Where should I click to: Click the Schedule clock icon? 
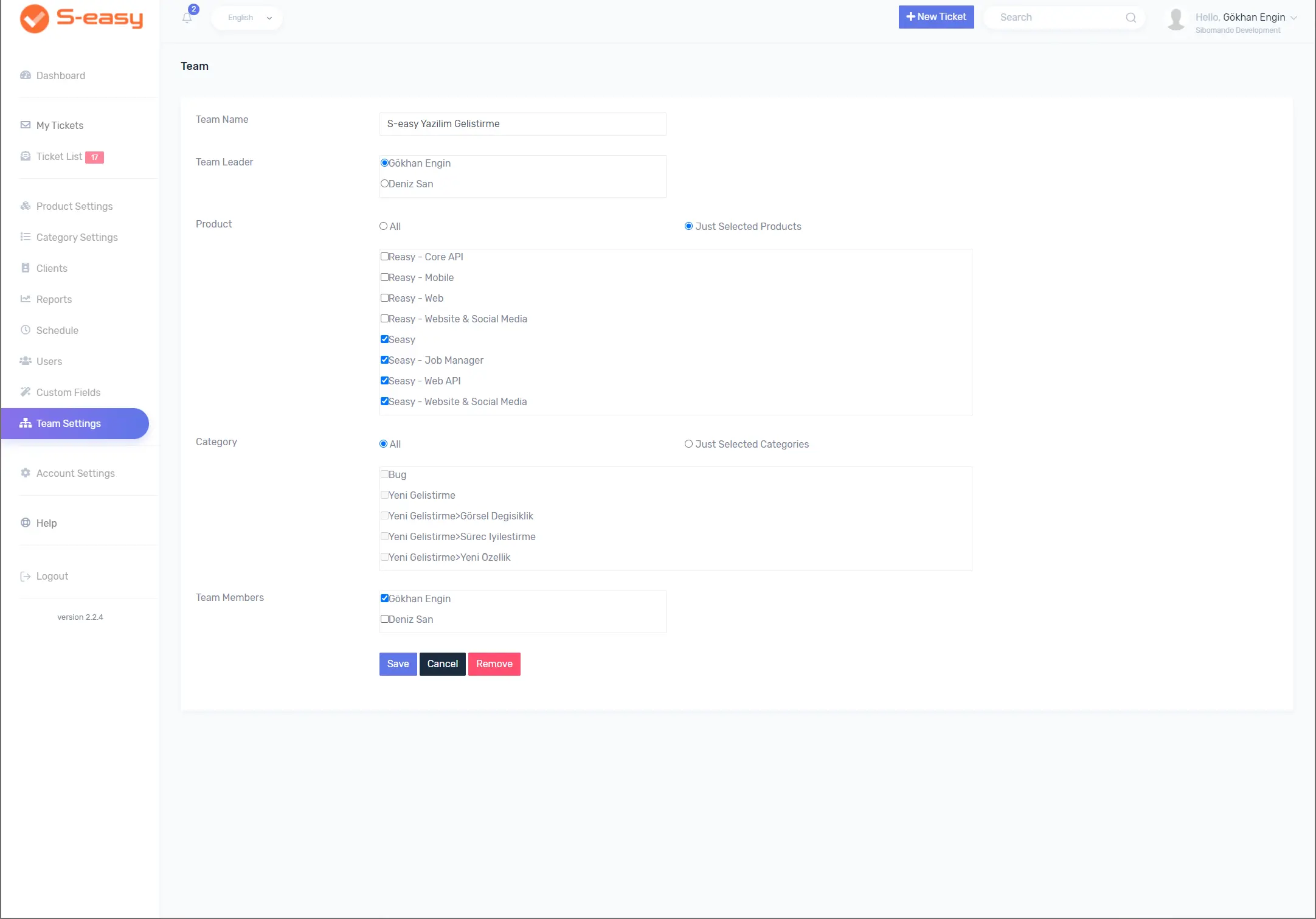(26, 330)
